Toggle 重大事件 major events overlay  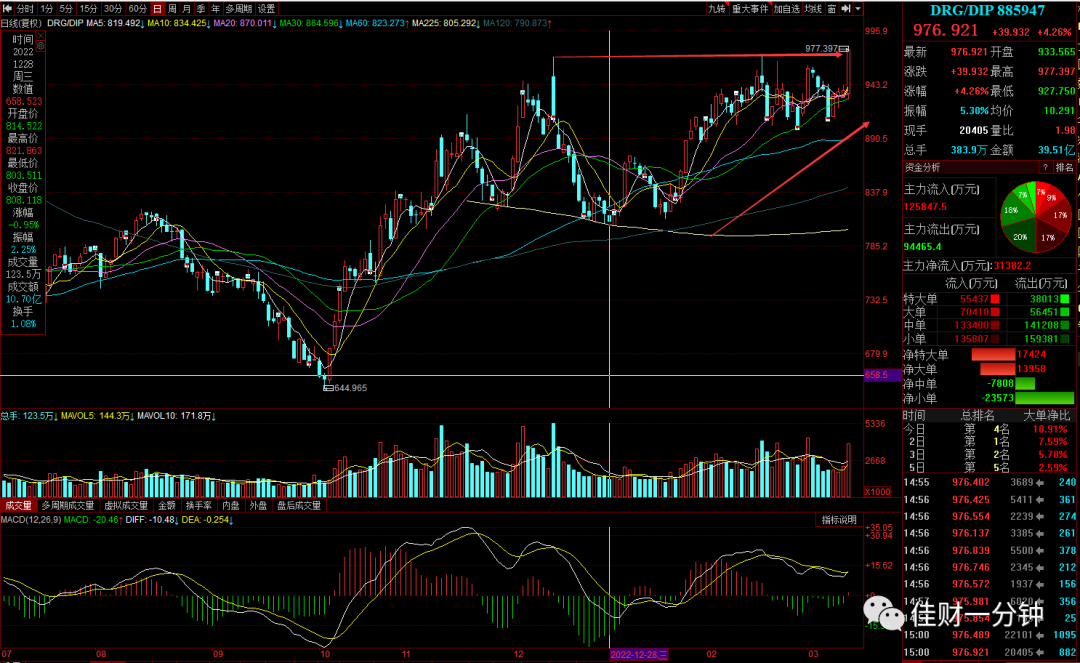749,9
